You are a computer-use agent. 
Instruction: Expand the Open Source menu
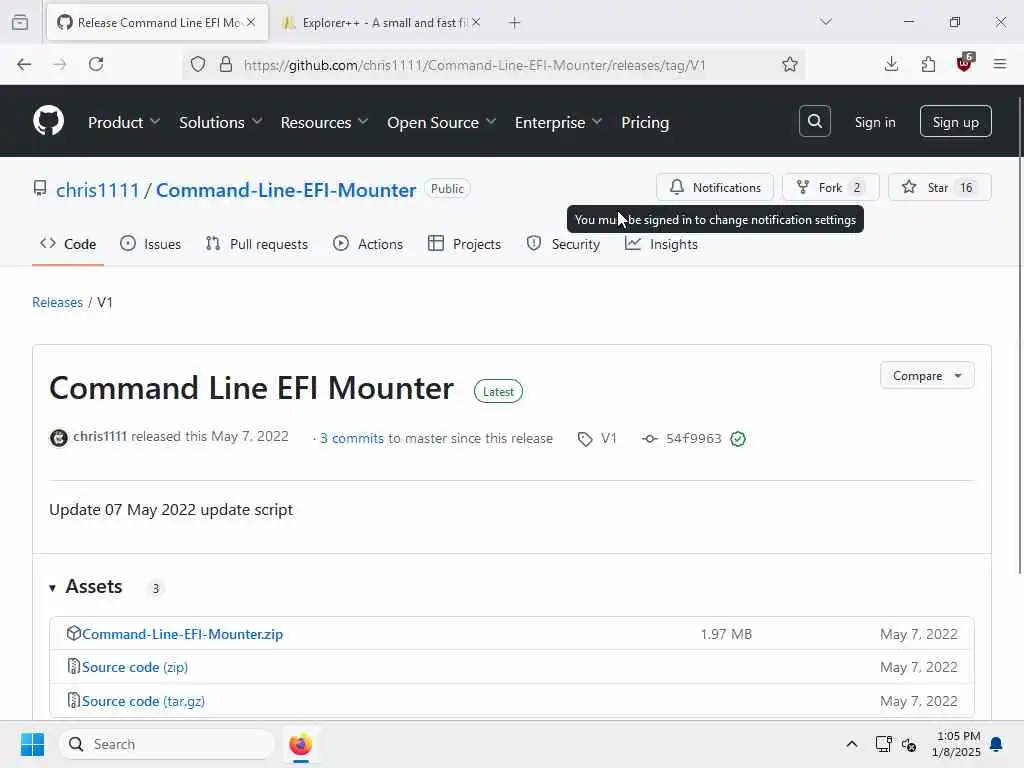[x=441, y=122]
